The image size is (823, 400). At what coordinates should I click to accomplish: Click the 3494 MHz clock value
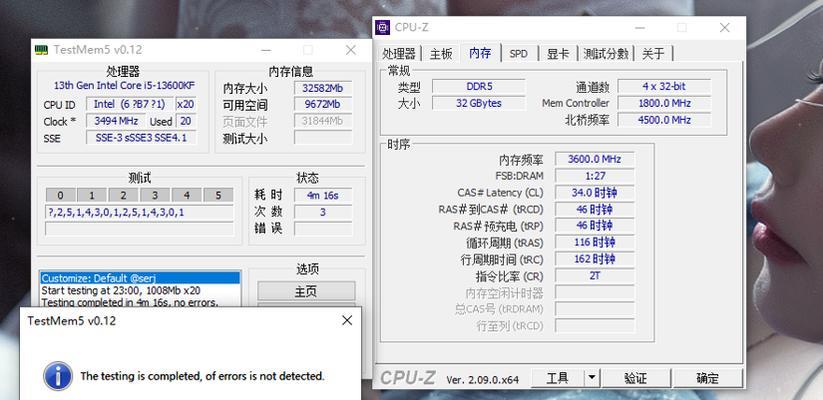[x=116, y=121]
